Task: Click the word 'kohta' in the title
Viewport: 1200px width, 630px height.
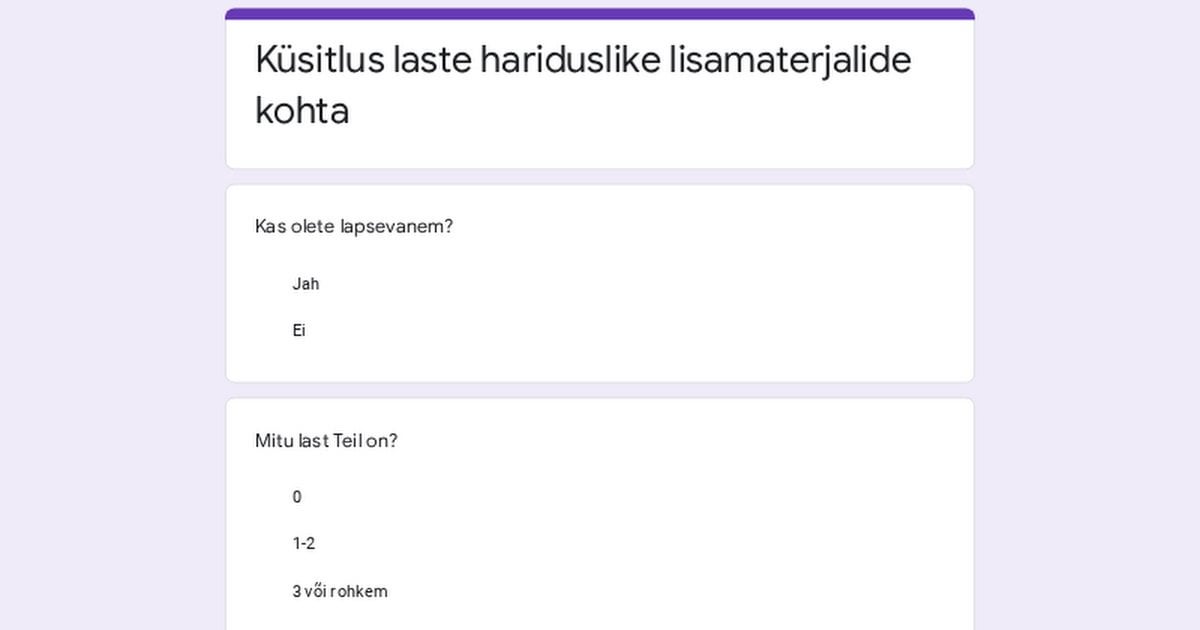Action: point(302,111)
